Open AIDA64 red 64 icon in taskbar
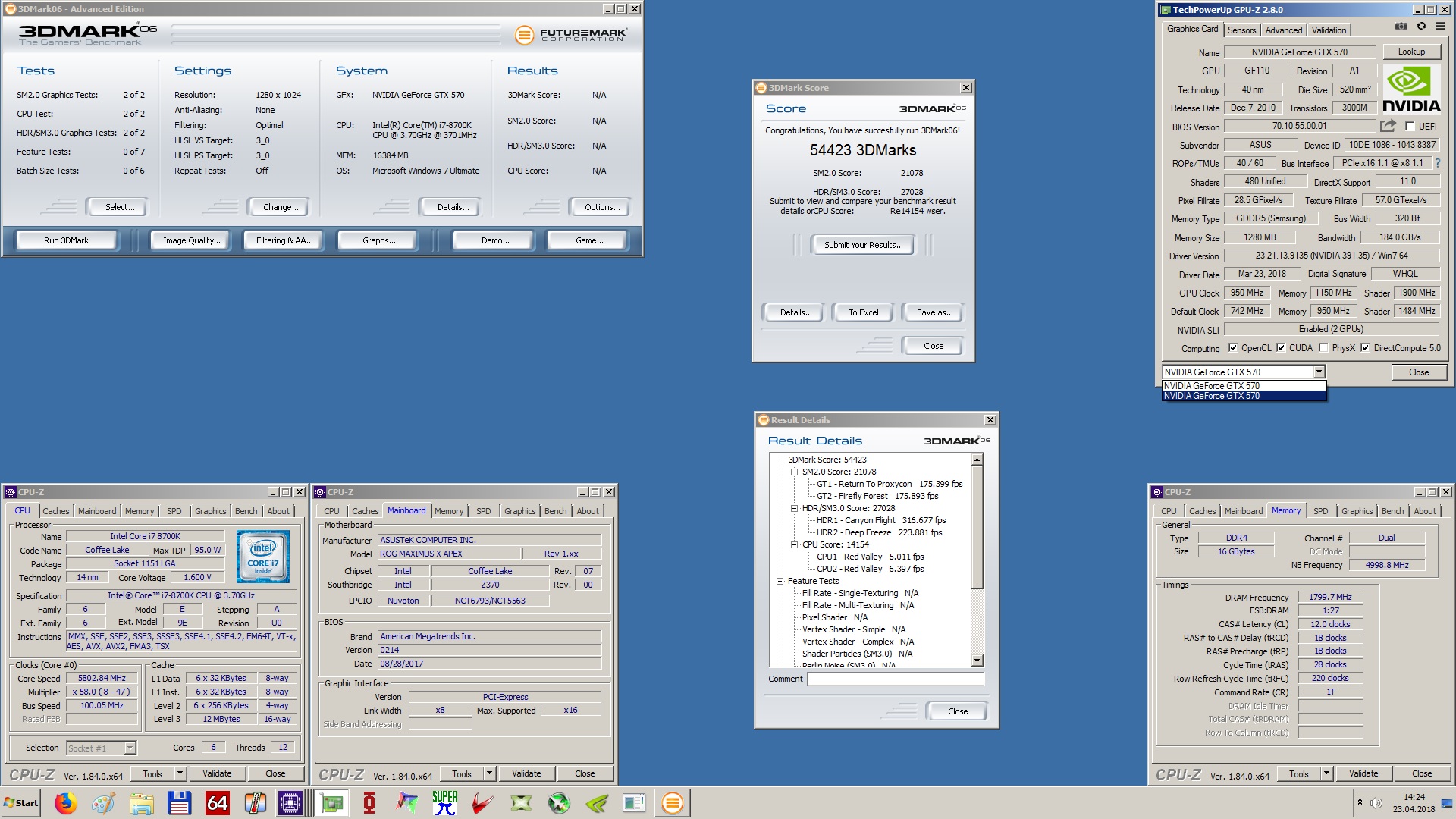This screenshot has height=819, width=1456. [x=218, y=803]
